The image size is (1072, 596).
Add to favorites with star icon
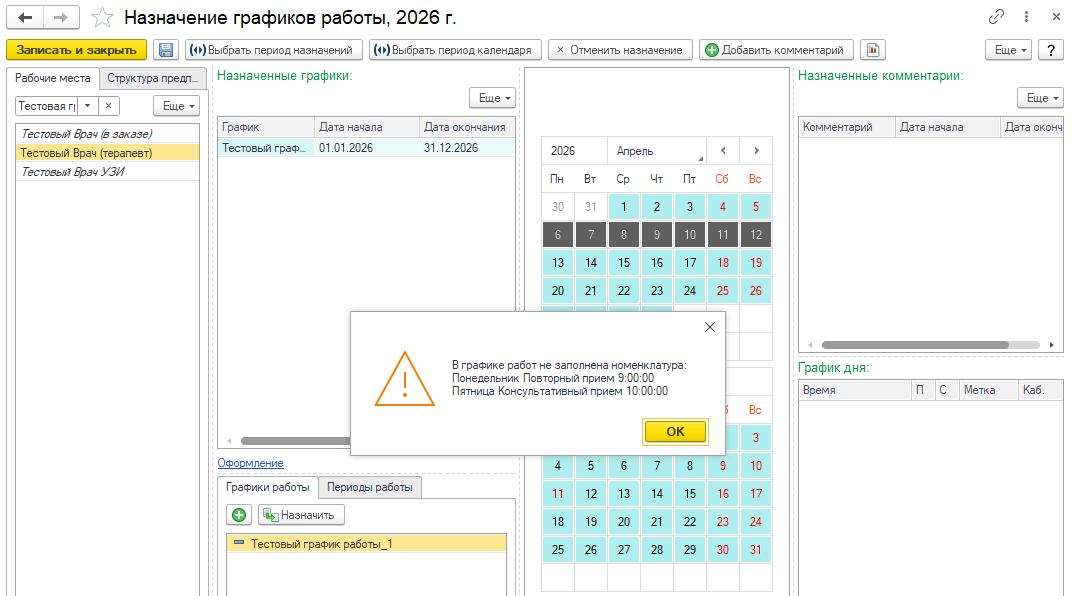coord(102,18)
